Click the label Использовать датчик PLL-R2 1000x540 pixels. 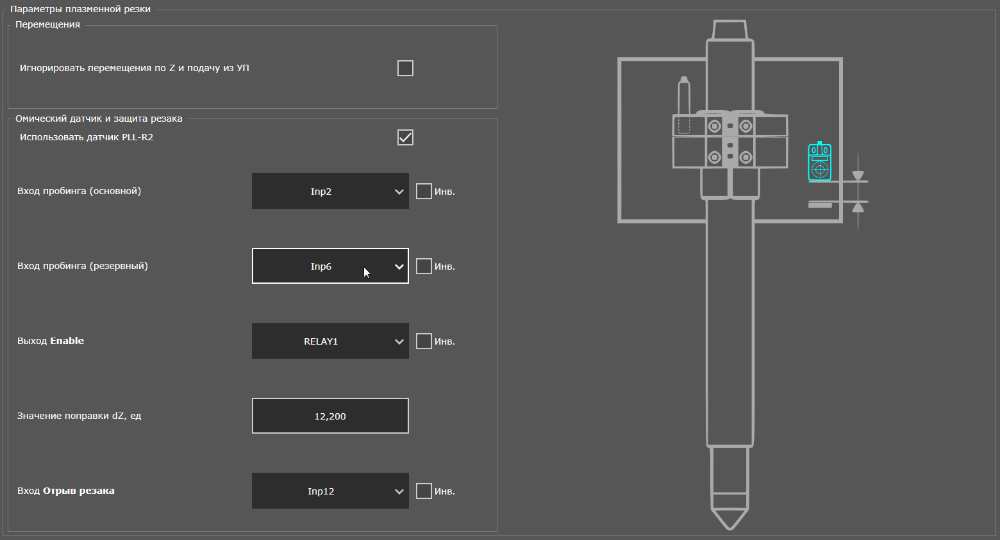(x=86, y=137)
